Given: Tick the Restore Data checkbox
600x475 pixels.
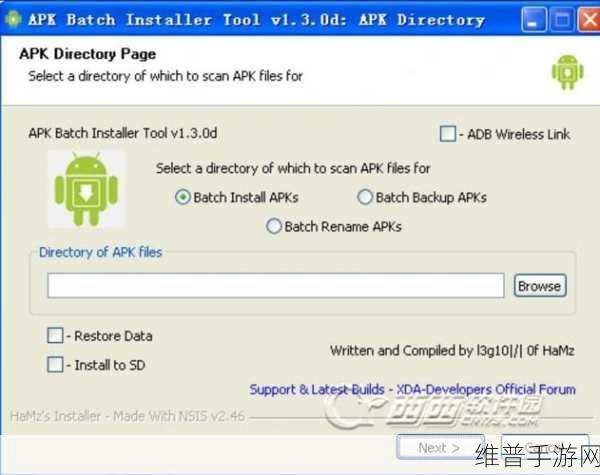Looking at the screenshot, I should click(55, 336).
